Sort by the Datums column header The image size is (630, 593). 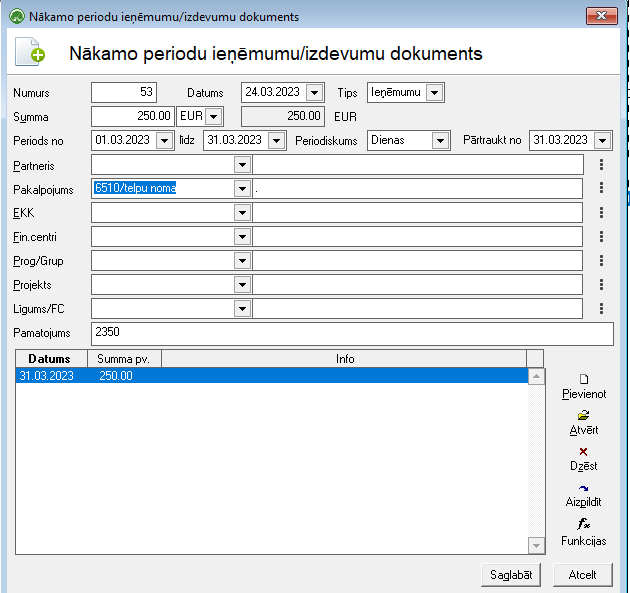51,359
